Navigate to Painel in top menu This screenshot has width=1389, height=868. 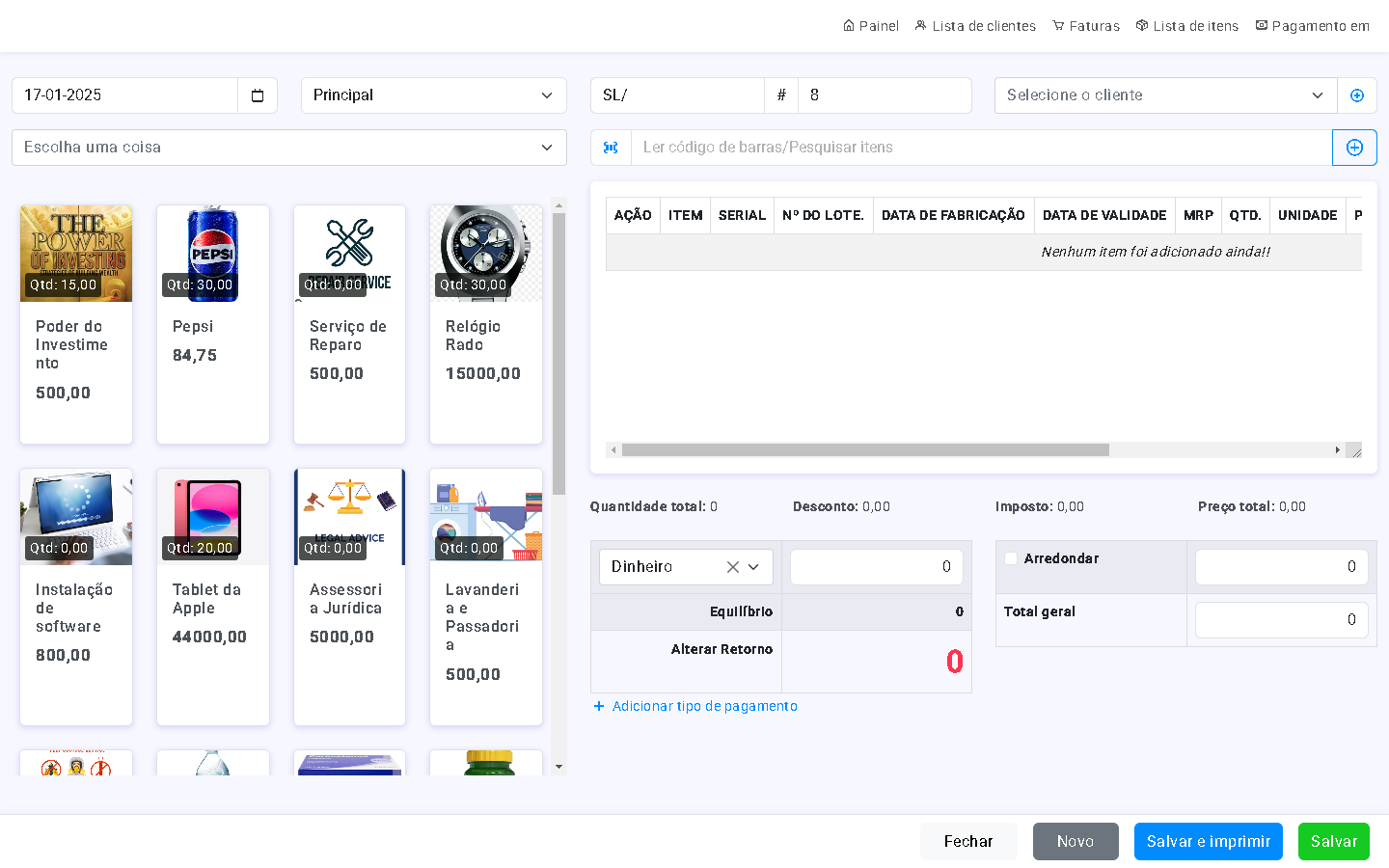coord(871,26)
